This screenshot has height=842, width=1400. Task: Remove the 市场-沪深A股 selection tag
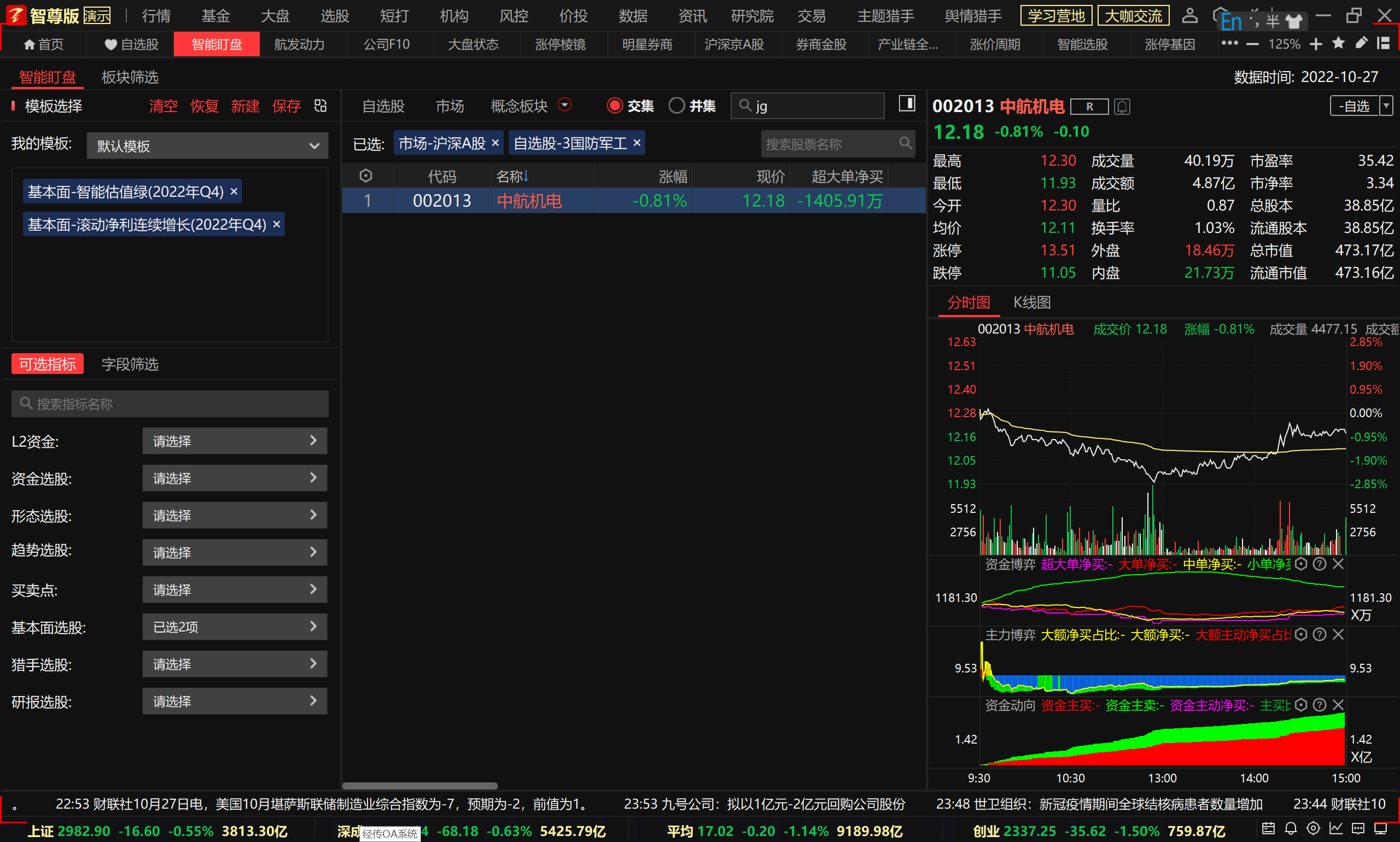pos(495,143)
